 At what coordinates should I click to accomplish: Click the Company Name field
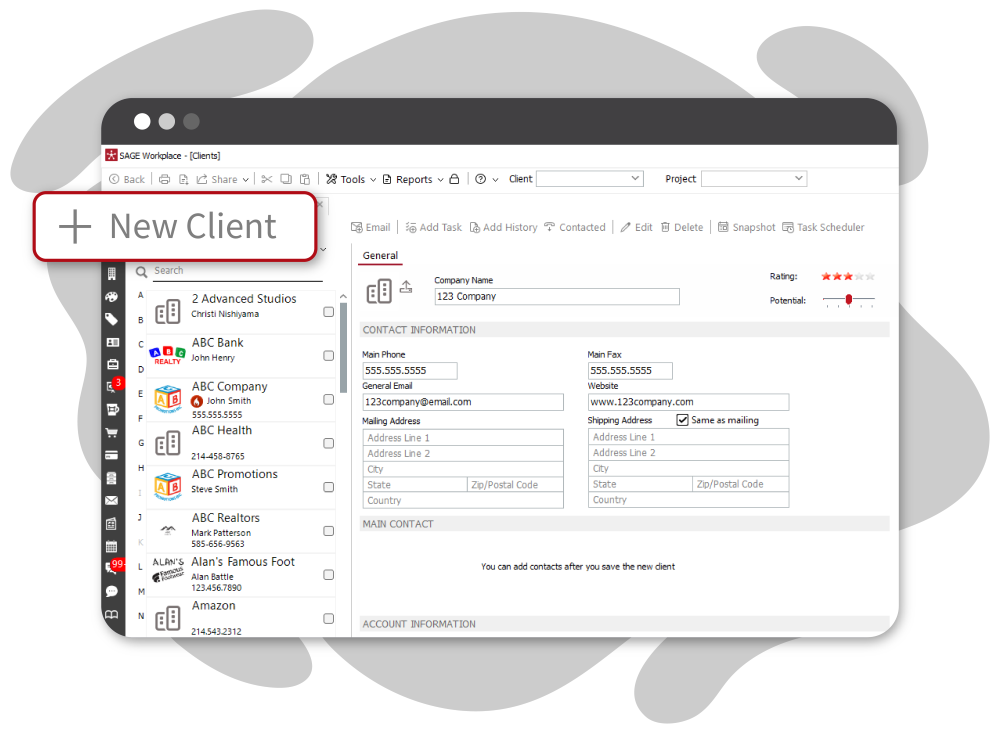(557, 297)
